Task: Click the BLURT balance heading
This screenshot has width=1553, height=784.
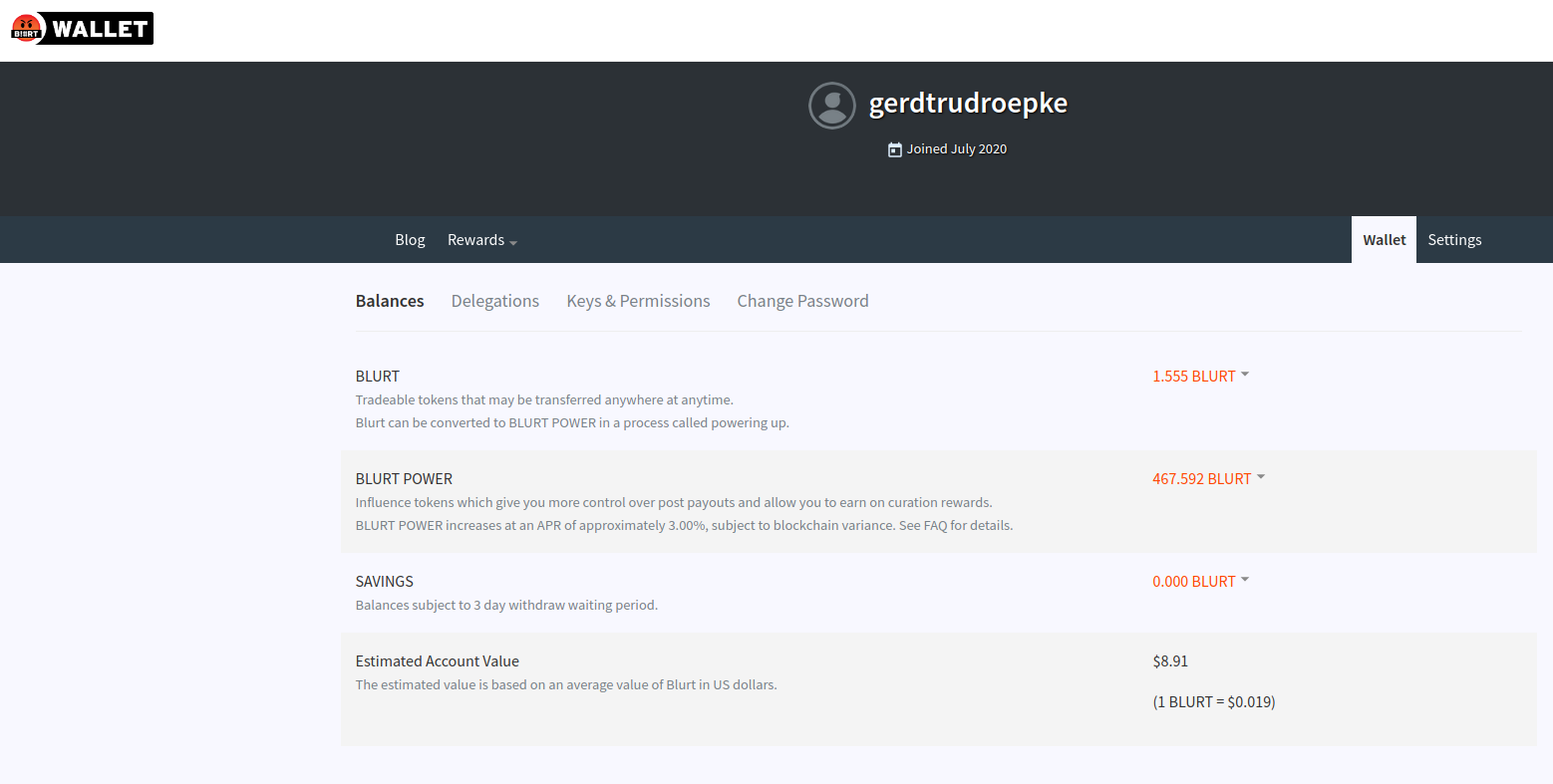Action: pyautogui.click(x=378, y=377)
